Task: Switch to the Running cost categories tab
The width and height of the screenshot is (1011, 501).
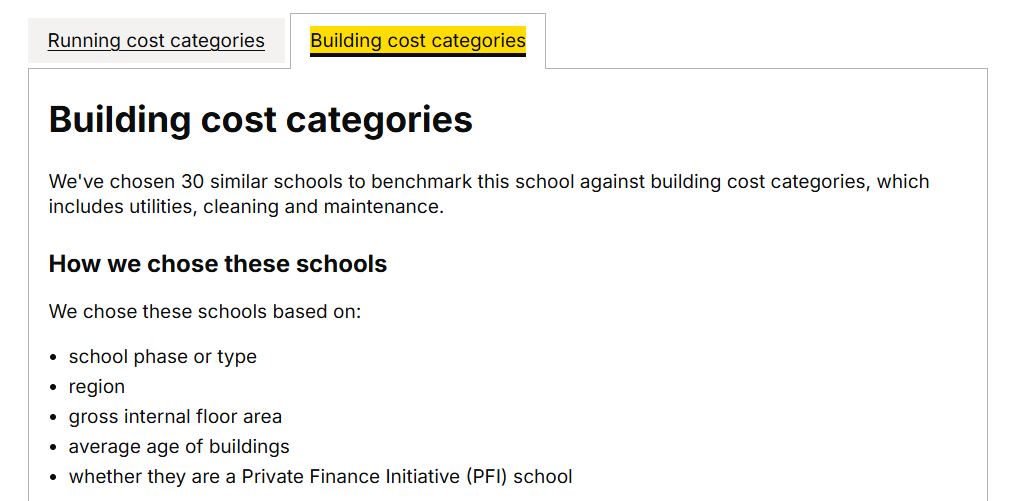Action: 156,41
